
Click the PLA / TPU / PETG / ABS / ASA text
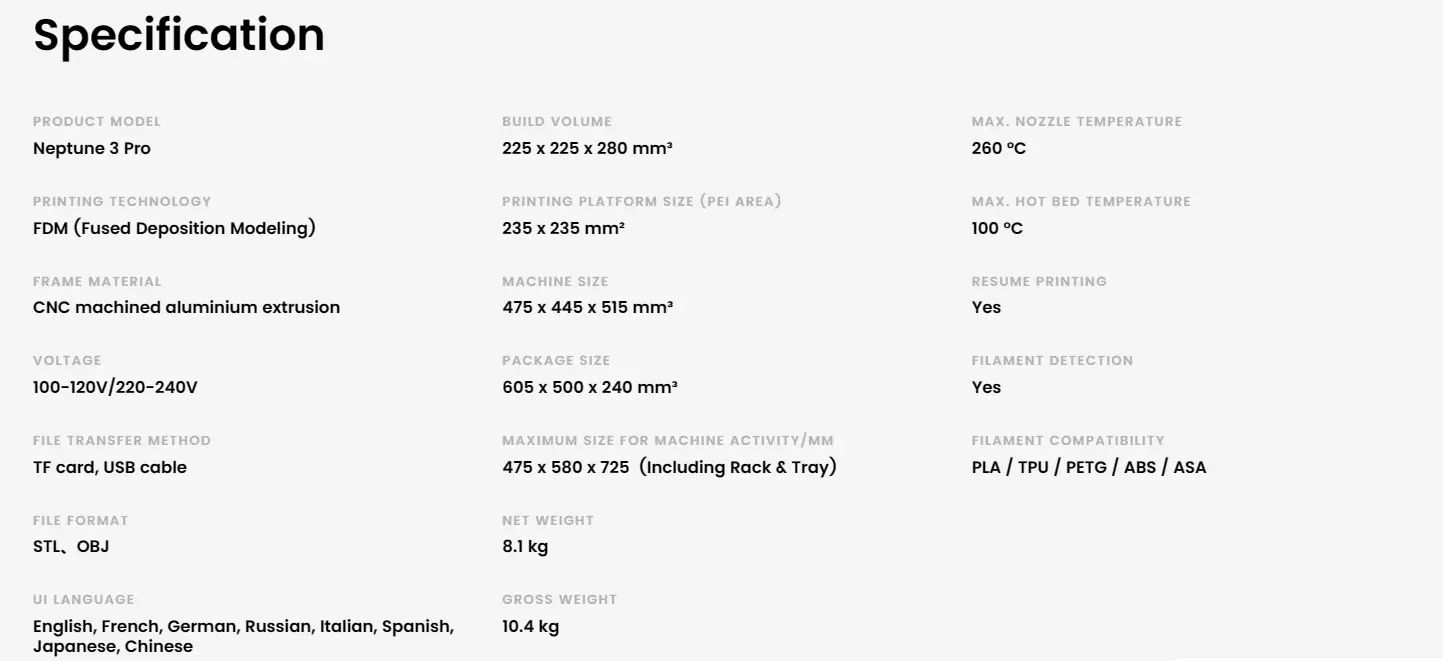coord(1088,467)
